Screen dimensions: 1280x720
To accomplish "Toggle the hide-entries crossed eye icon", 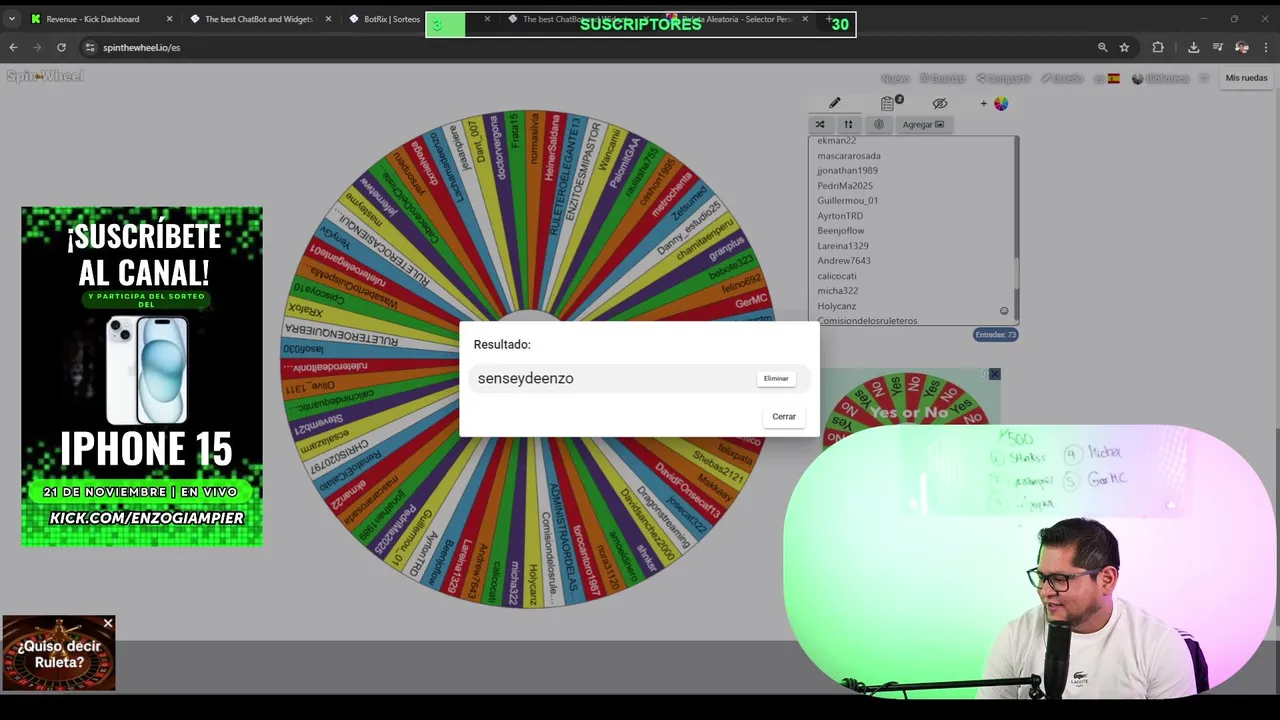I will point(940,103).
